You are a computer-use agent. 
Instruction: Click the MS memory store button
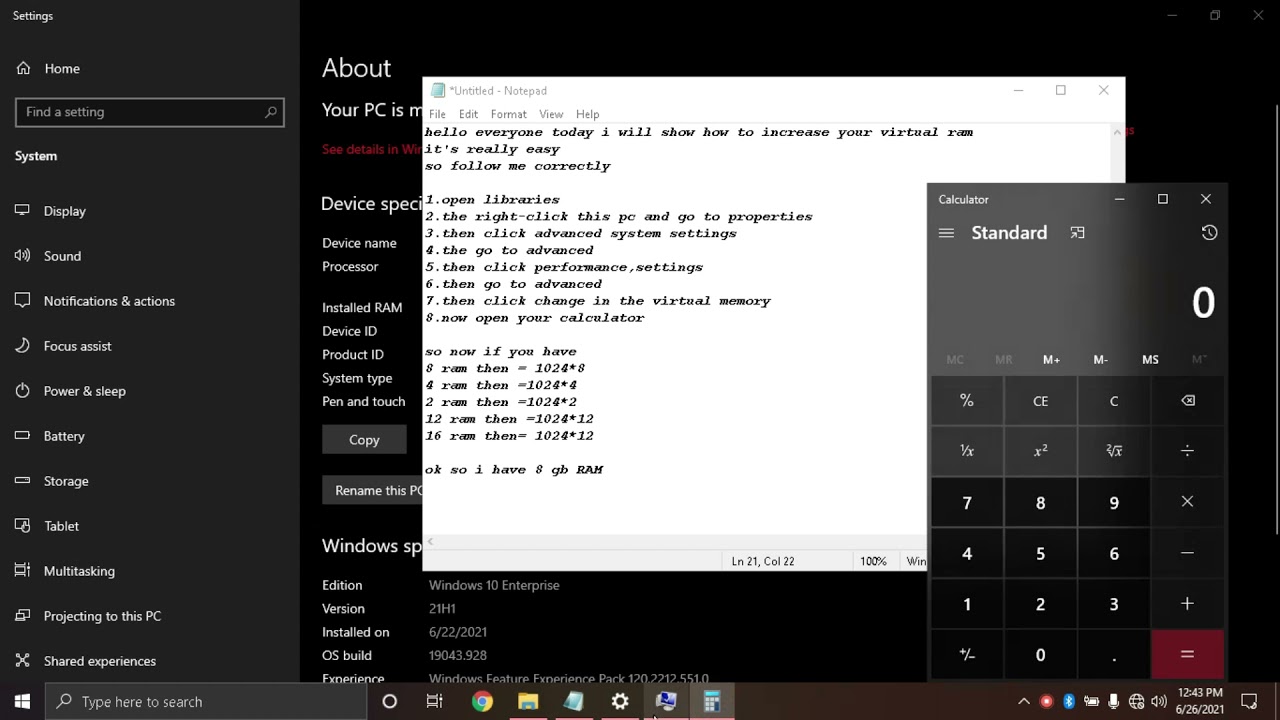pyautogui.click(x=1150, y=360)
